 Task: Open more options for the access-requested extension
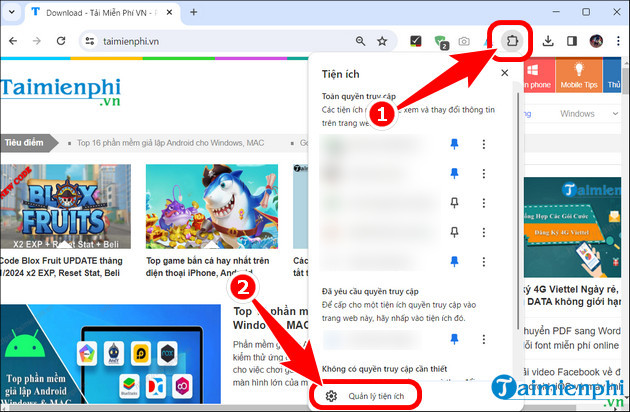point(484,339)
